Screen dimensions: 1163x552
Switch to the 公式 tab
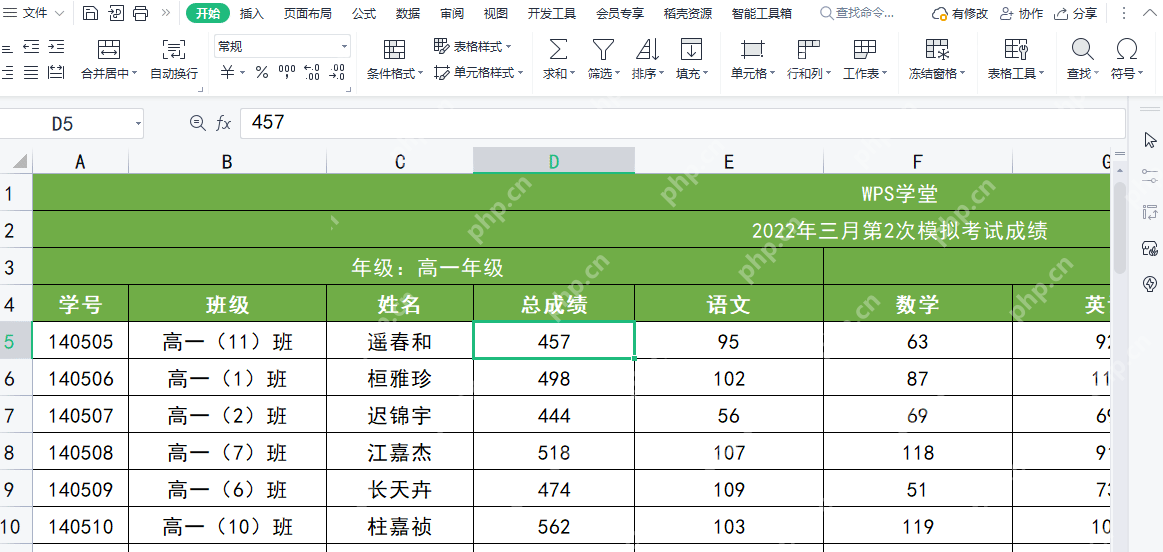click(x=363, y=13)
